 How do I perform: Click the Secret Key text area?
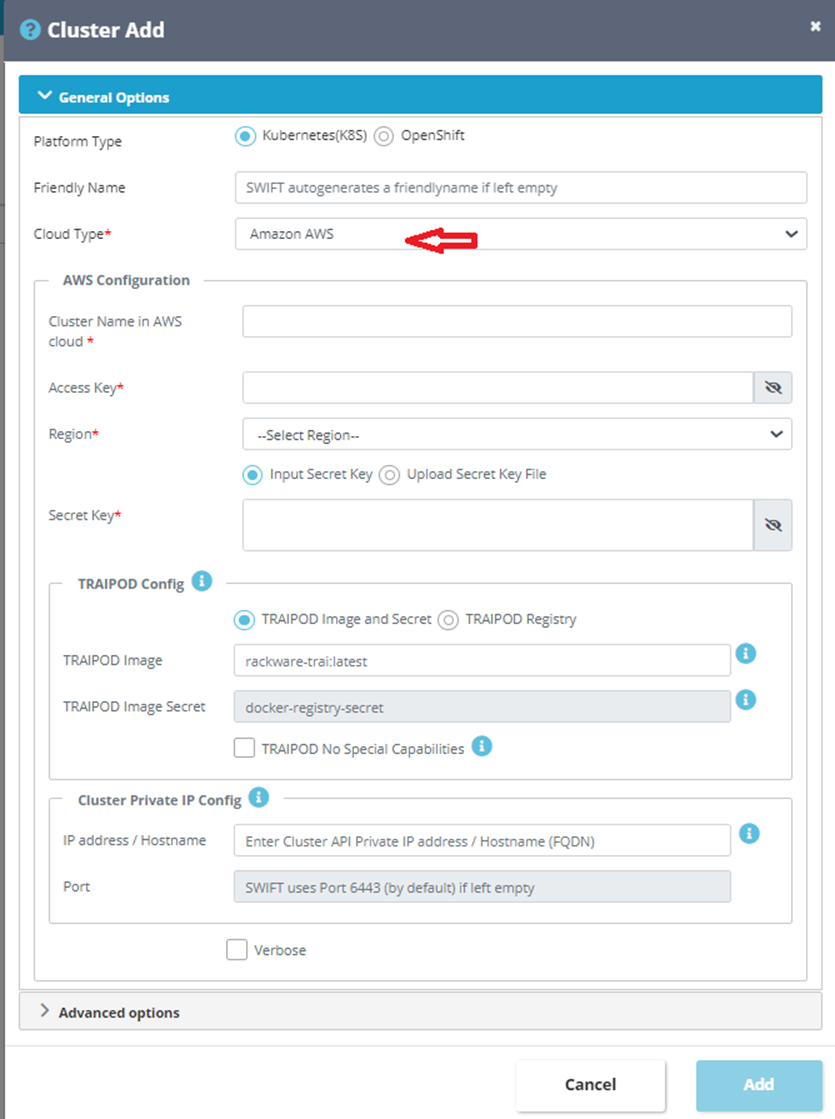pos(498,525)
